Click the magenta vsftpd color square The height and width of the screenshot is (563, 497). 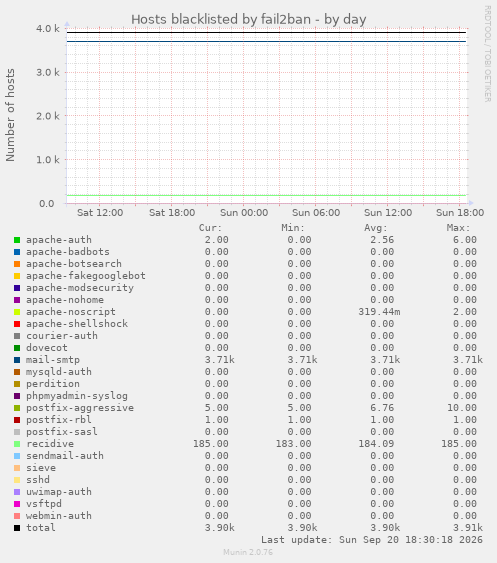(17, 504)
